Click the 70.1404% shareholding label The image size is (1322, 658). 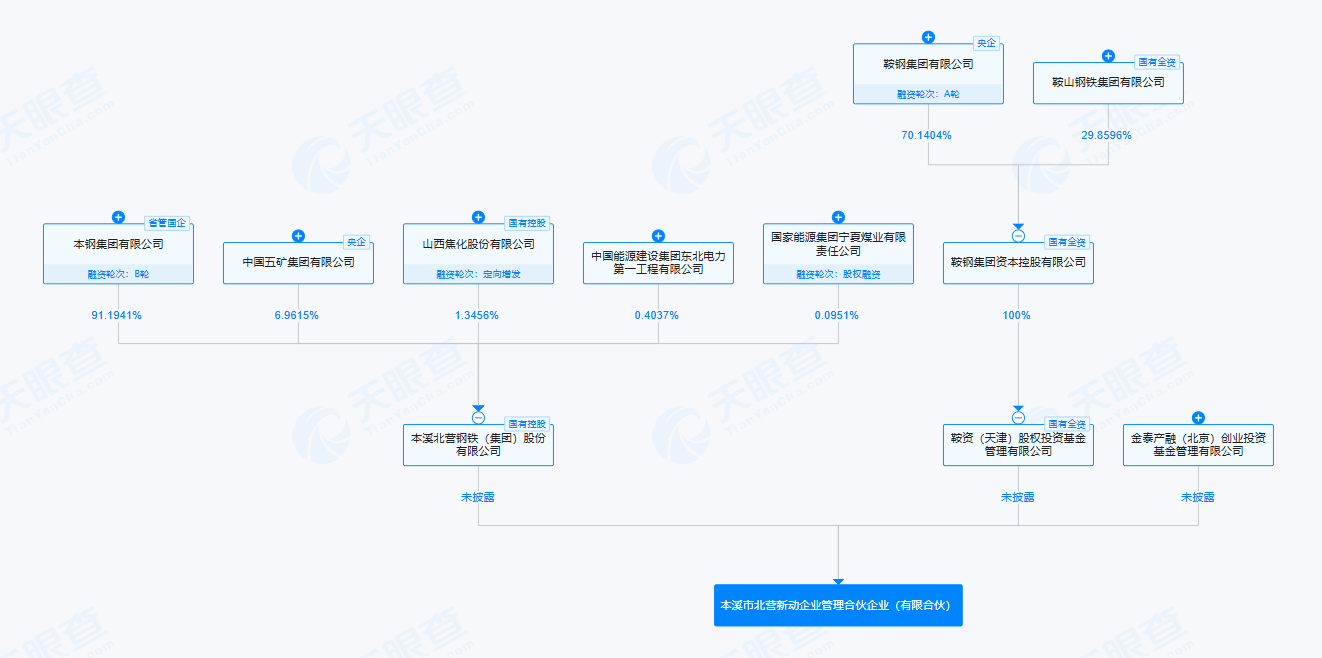[926, 135]
